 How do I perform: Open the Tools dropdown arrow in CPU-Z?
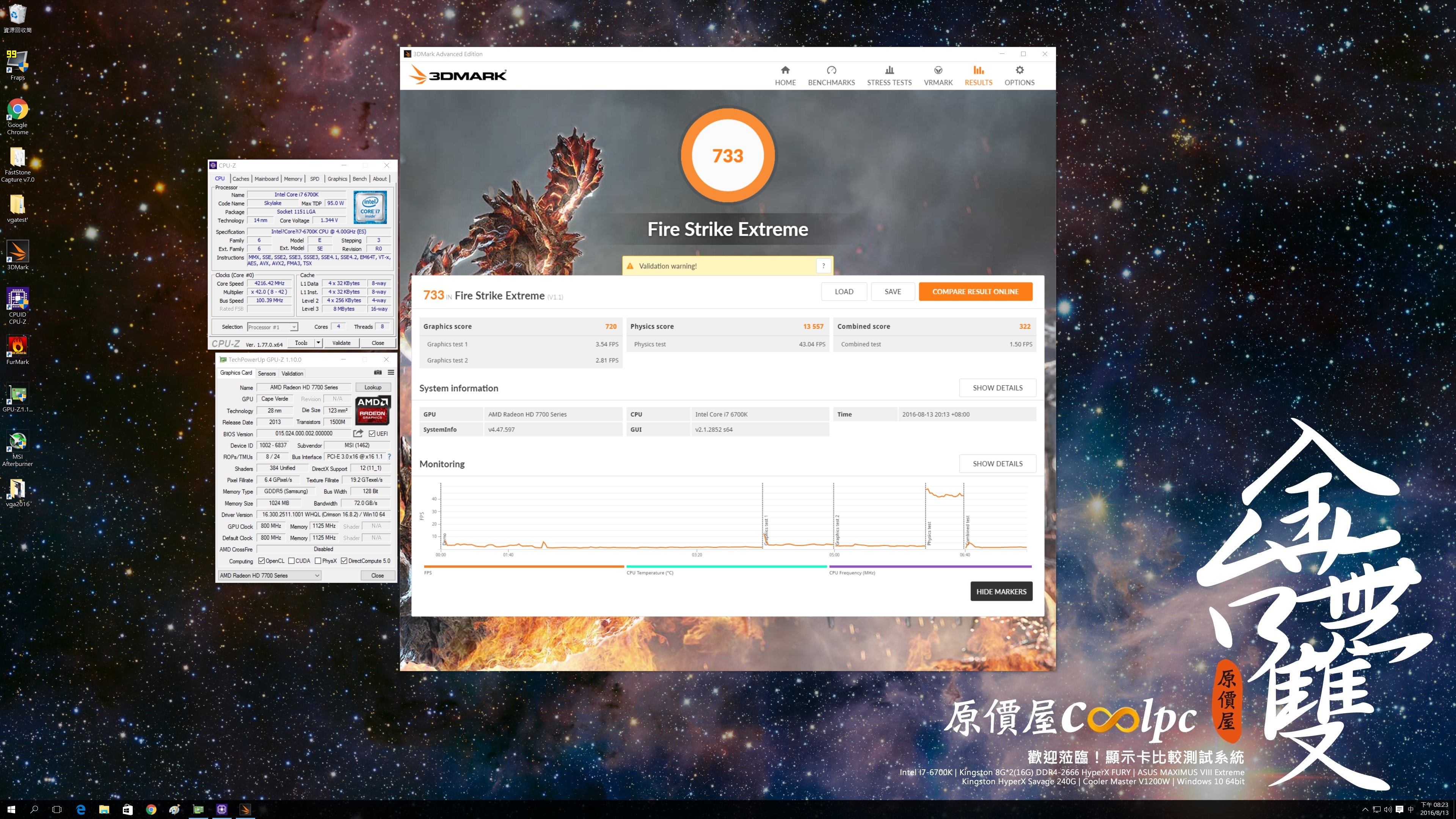coord(318,342)
